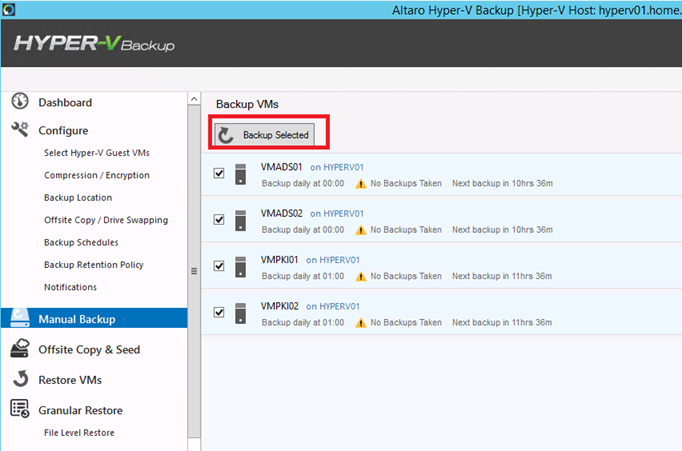Click the VMADS02 name
The height and width of the screenshot is (451, 682).
point(281,214)
